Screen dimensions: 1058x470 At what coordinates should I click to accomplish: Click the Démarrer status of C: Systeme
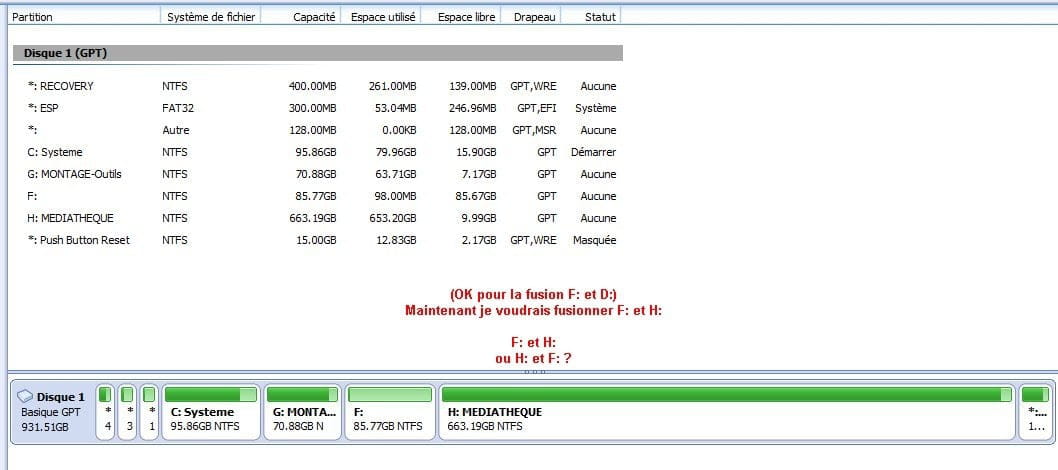tap(593, 152)
